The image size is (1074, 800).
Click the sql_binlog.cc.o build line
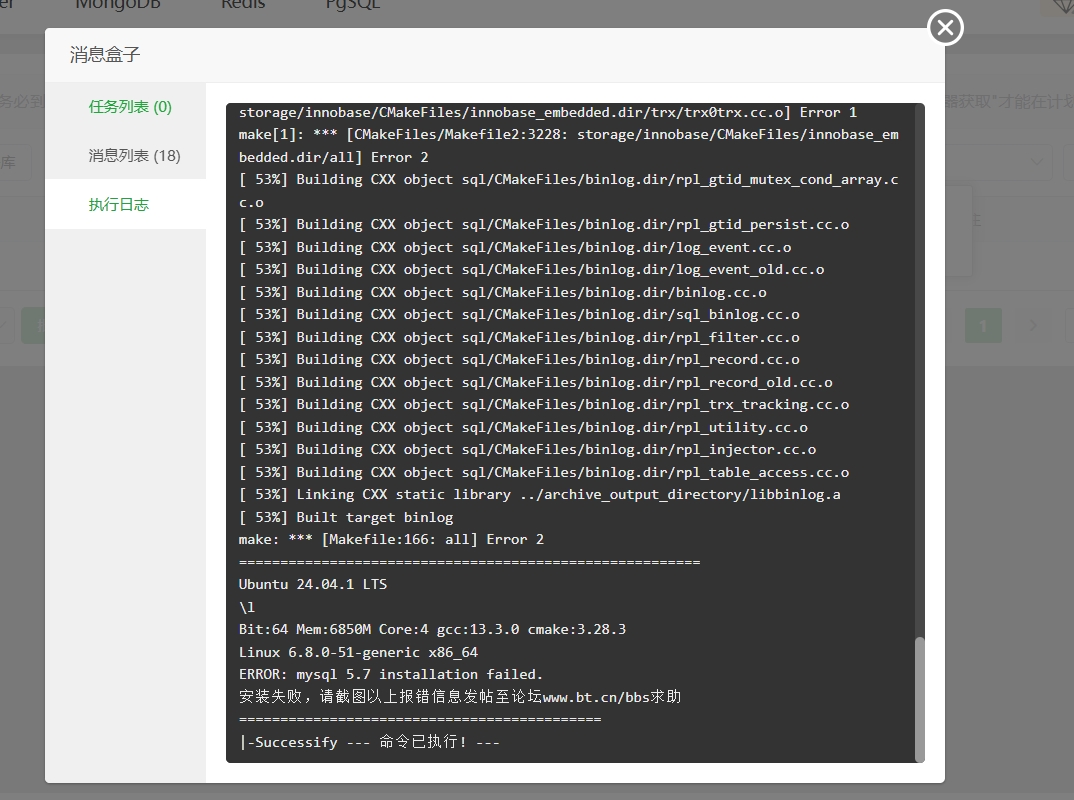tap(519, 315)
